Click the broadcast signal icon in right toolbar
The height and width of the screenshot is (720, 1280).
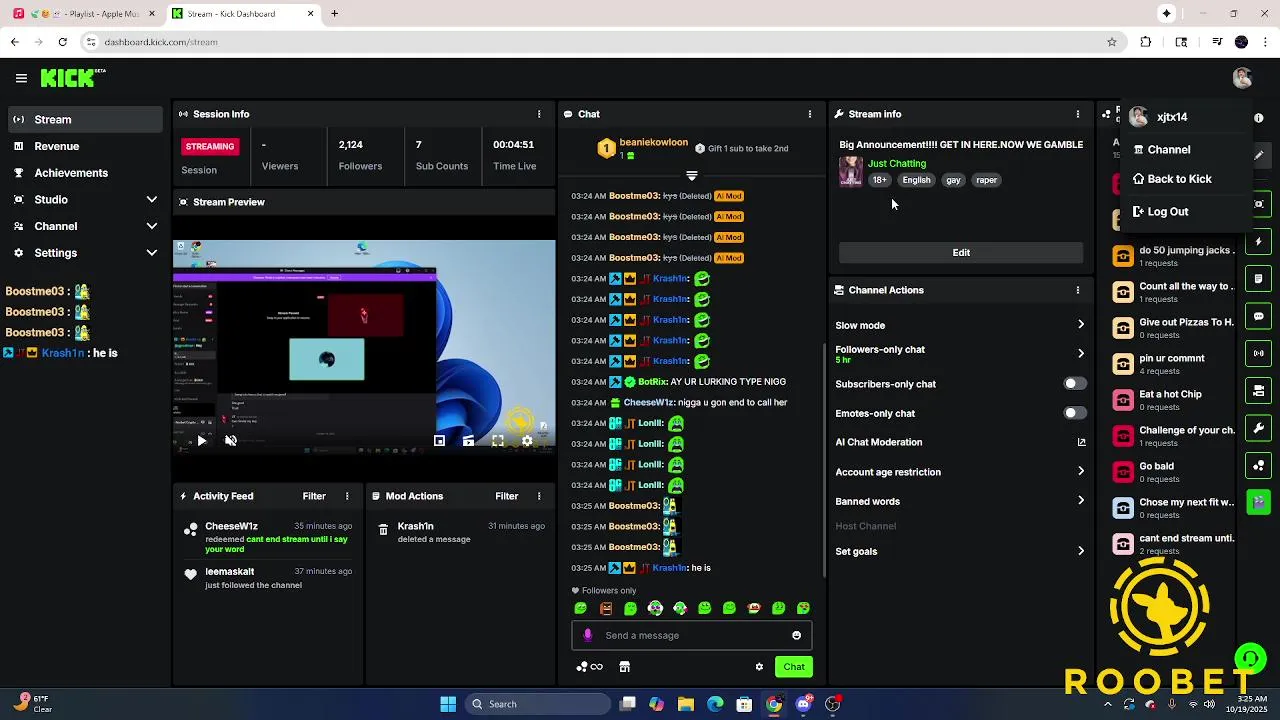(1259, 353)
